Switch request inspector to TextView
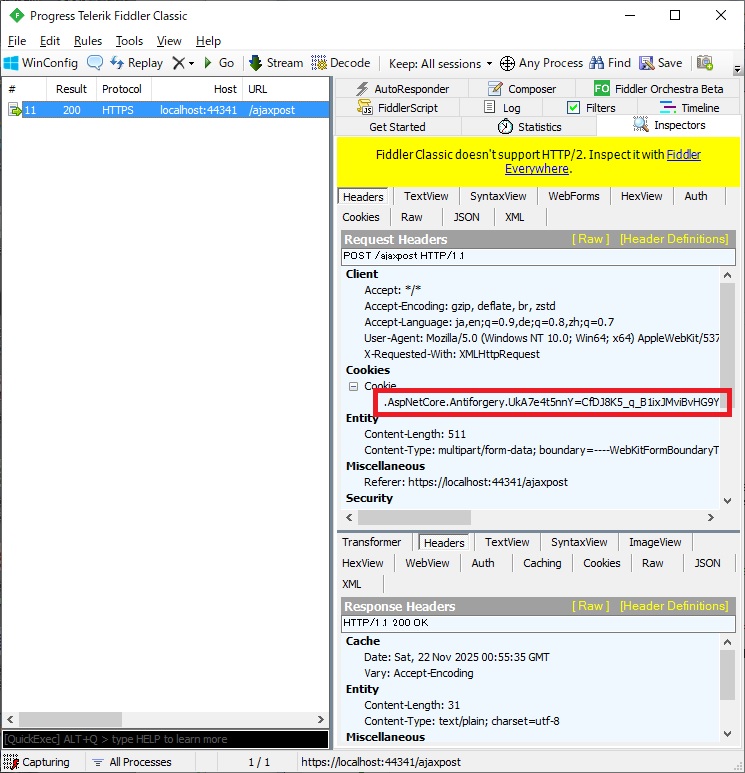Screen dimensions: 745x773 tap(426, 196)
